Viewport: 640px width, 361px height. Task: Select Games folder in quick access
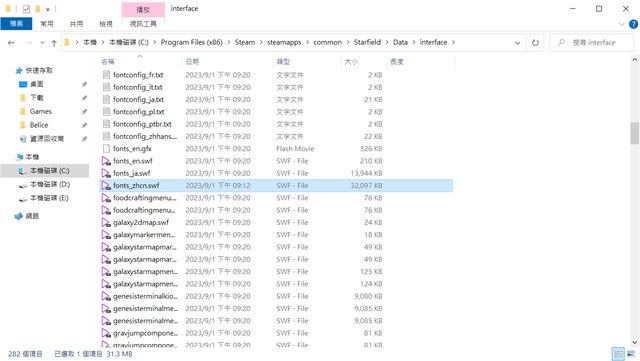pos(40,111)
